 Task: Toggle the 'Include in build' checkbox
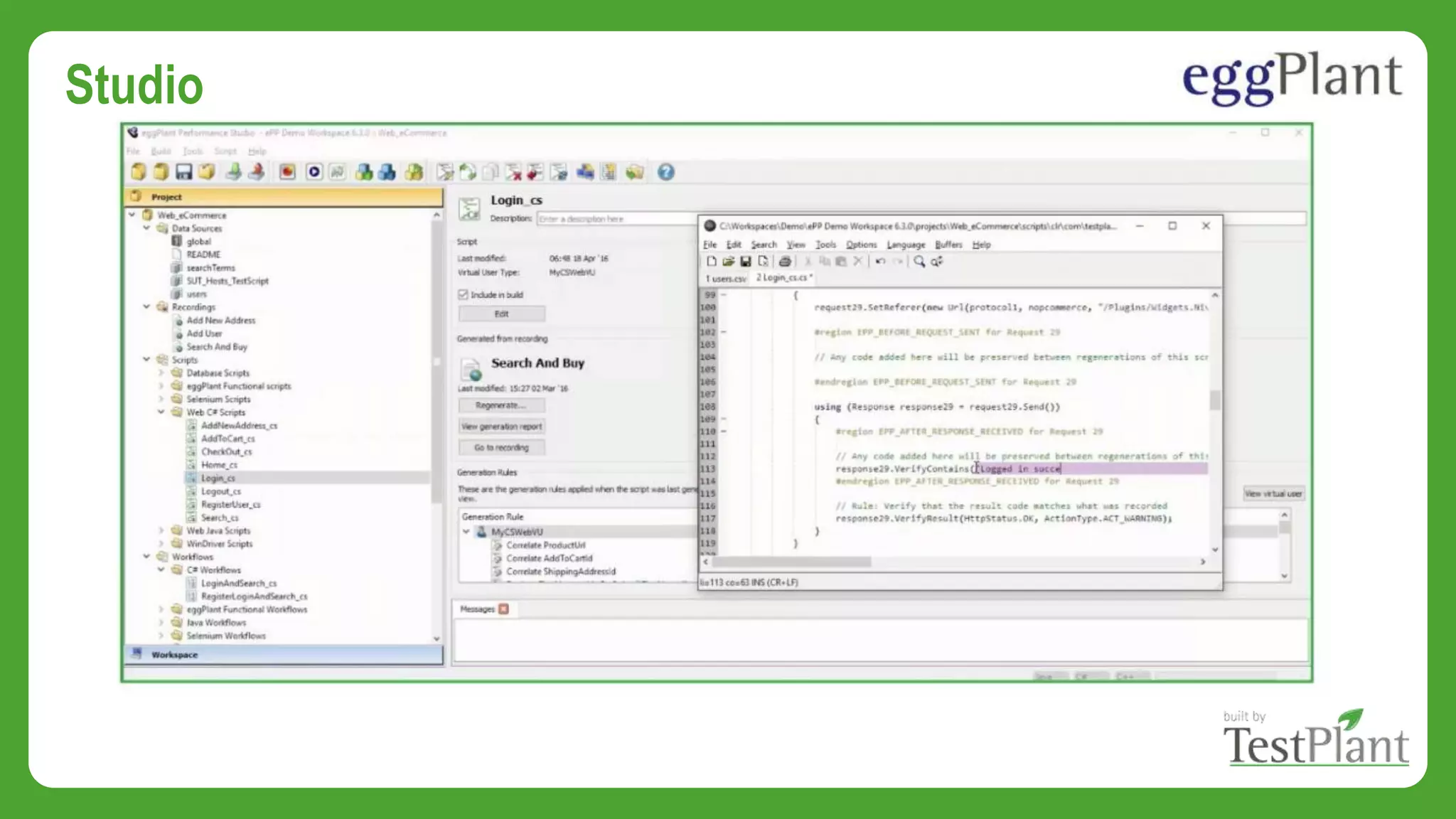pos(463,294)
